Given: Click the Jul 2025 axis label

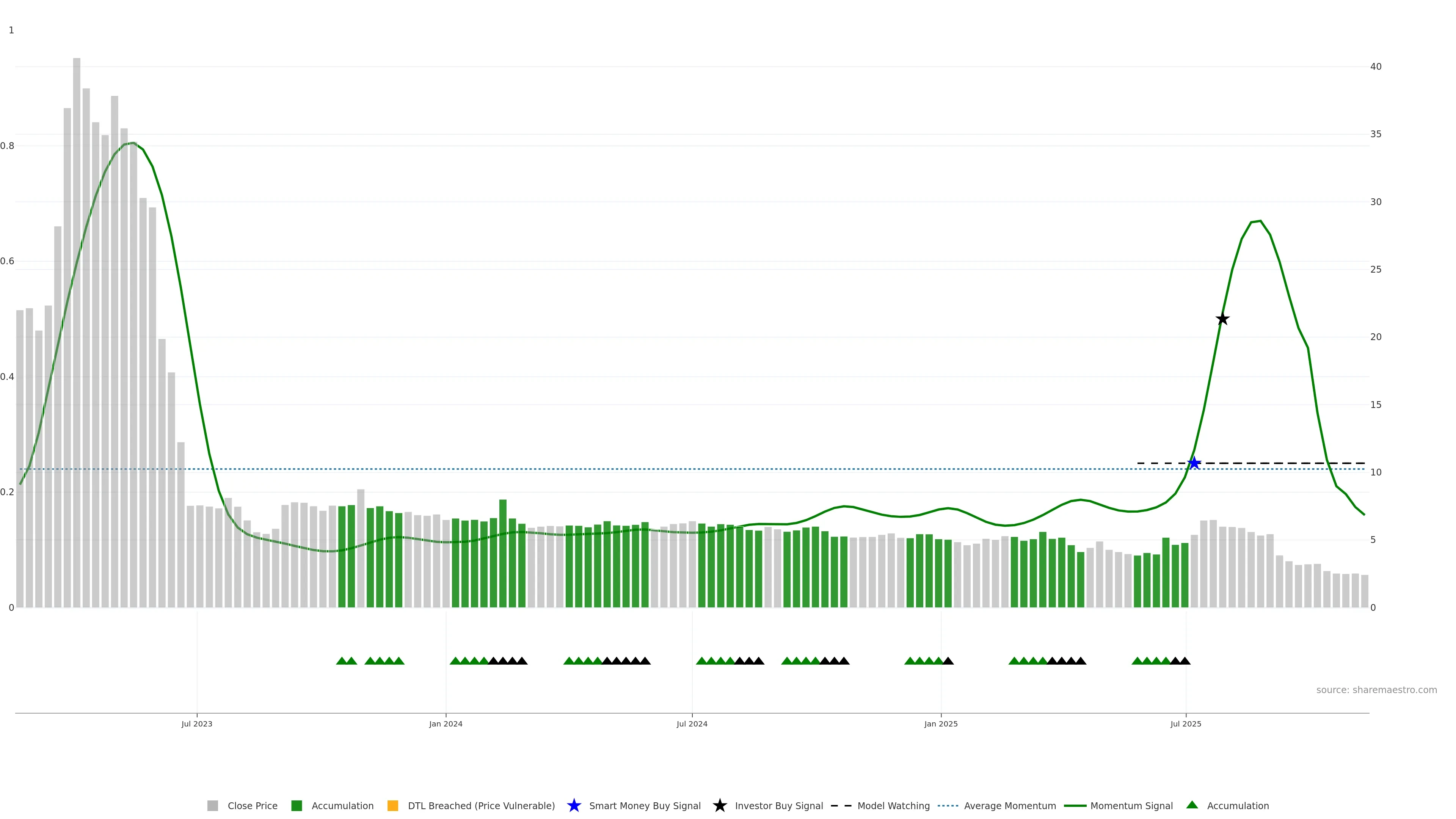Looking at the screenshot, I should (x=1185, y=723).
